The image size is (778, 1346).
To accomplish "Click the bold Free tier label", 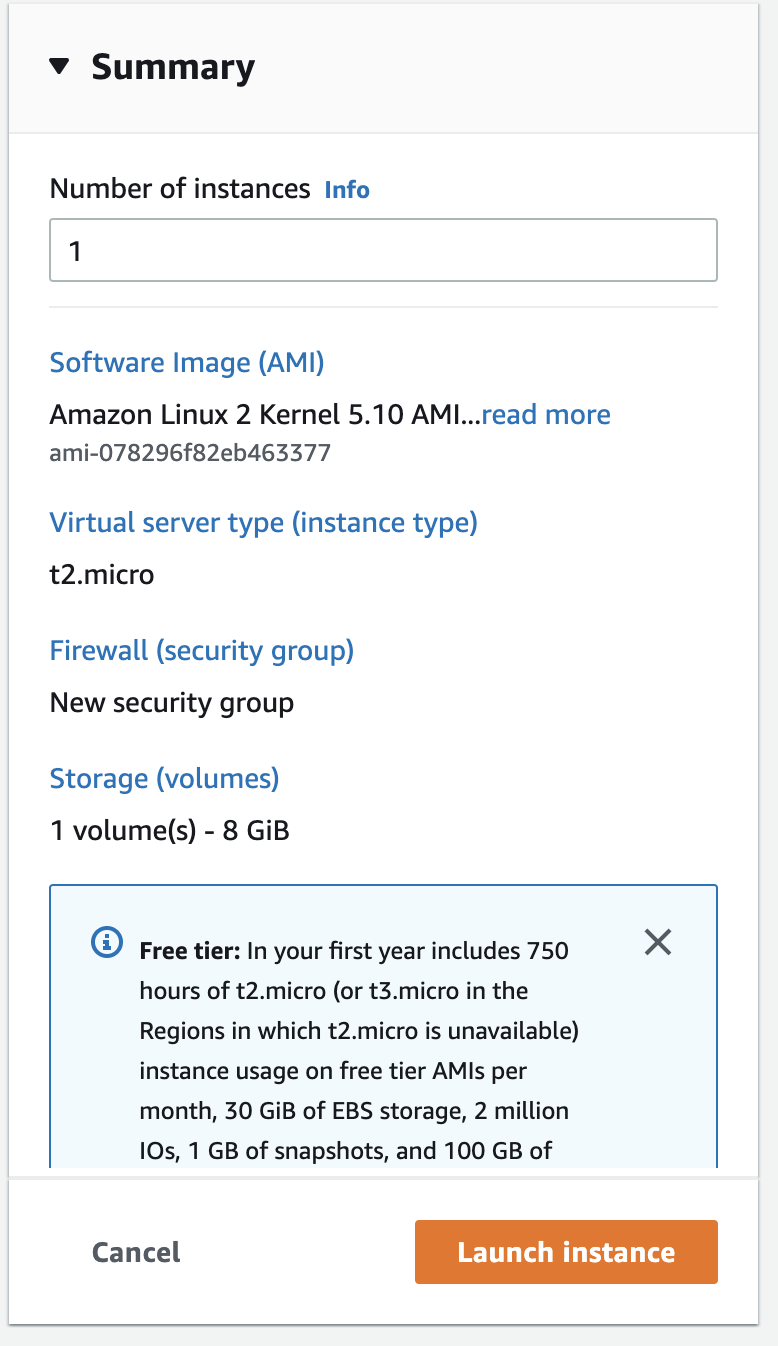I will (190, 950).
